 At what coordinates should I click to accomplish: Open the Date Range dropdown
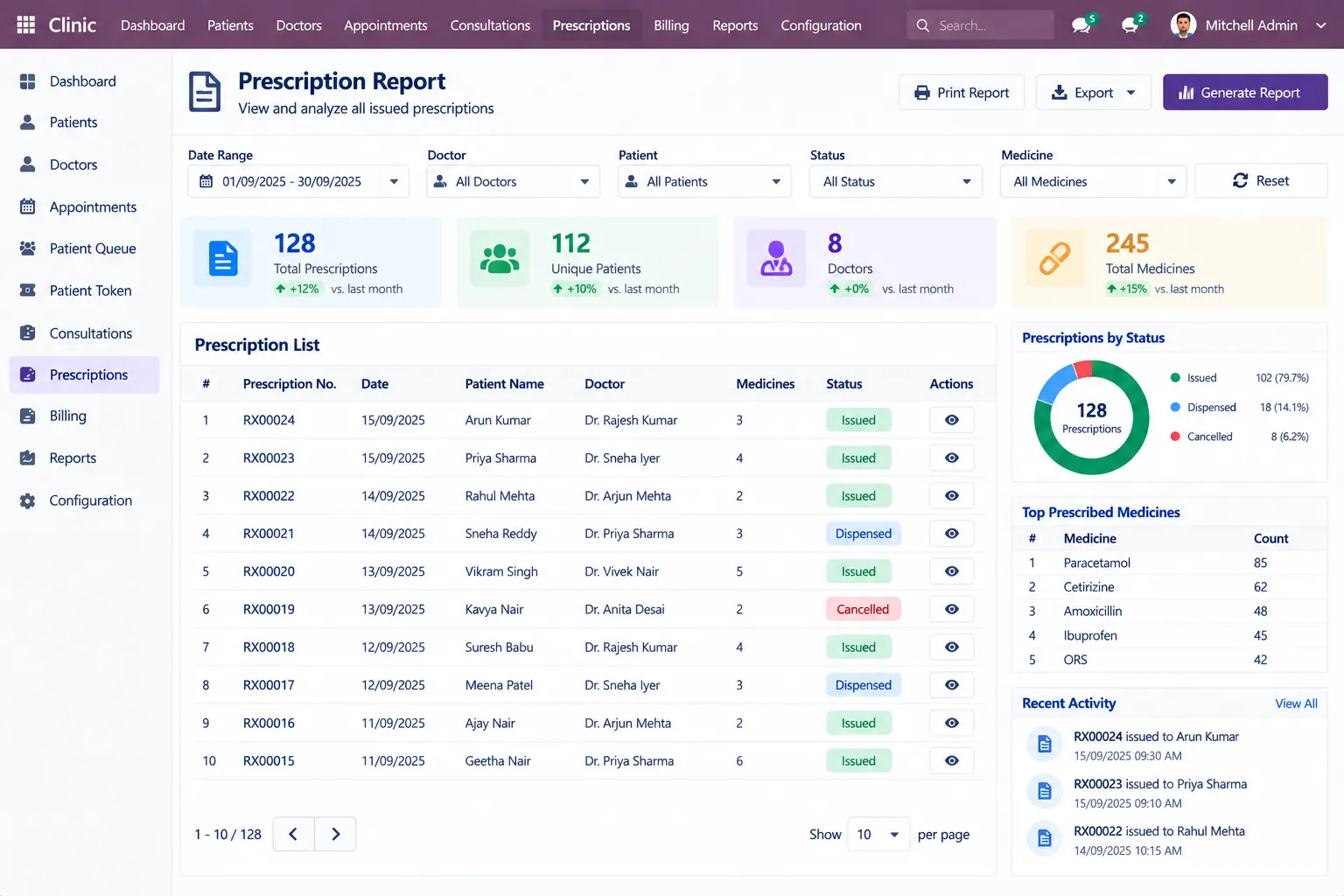click(298, 181)
